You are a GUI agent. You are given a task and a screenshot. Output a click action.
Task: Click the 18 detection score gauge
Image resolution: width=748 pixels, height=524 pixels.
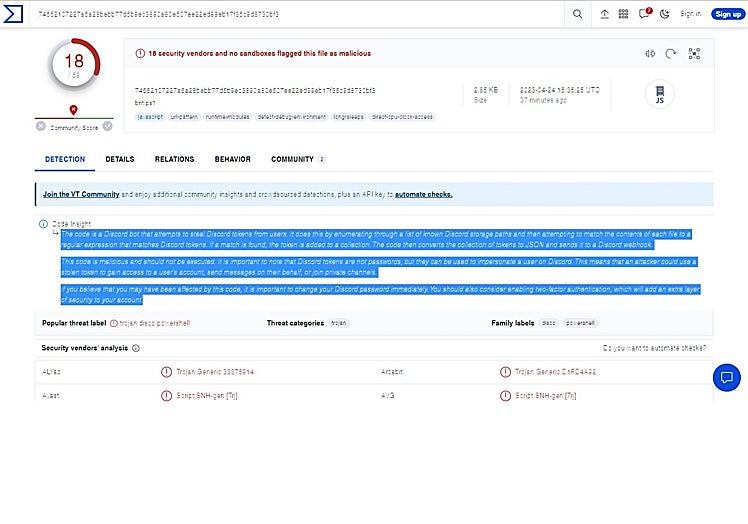coord(74,65)
